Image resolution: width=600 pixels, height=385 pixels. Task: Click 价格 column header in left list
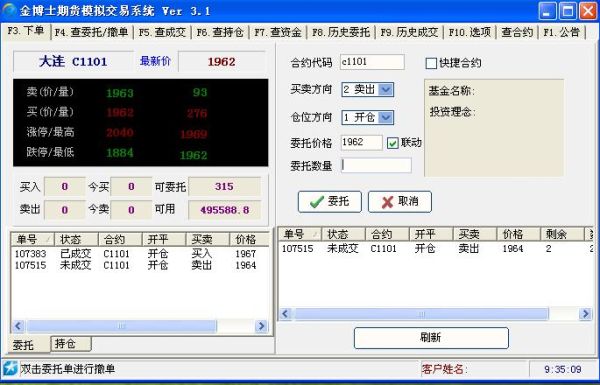[249, 240]
